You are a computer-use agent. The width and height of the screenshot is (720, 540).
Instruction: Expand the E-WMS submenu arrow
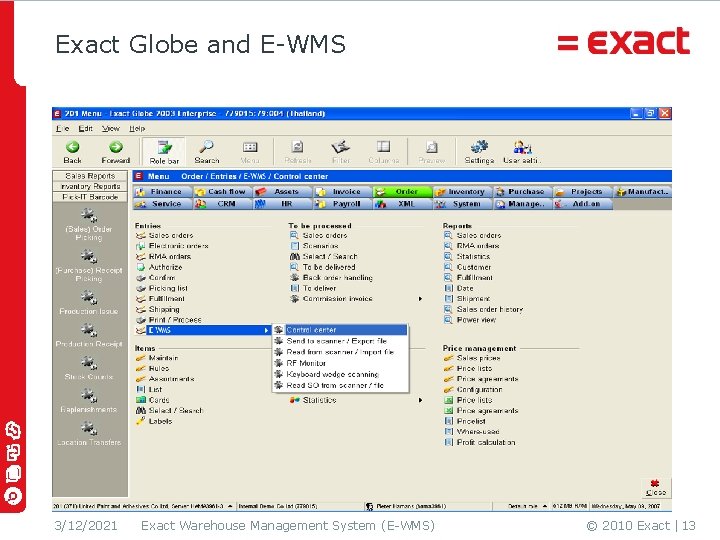[266, 330]
